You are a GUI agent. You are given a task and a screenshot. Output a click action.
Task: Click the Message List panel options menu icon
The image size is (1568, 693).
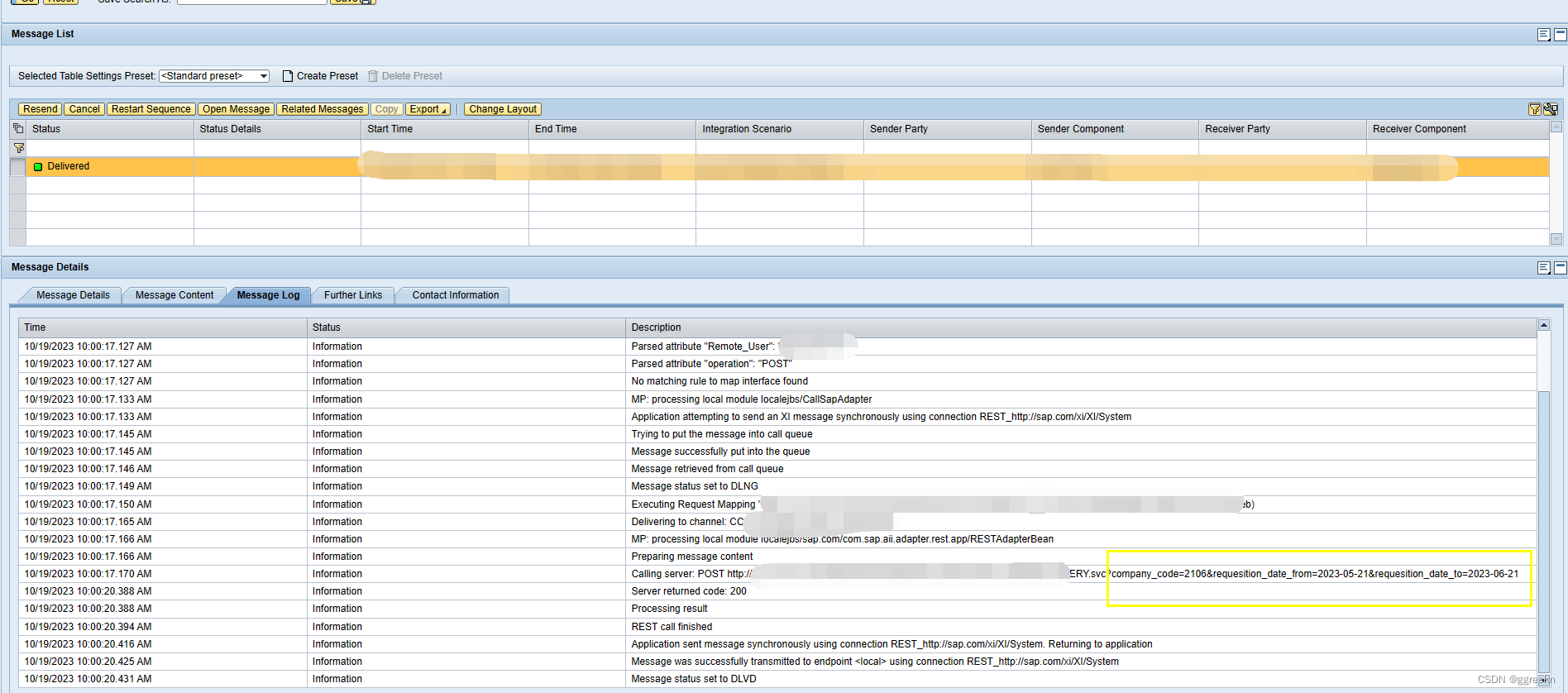1543,35
